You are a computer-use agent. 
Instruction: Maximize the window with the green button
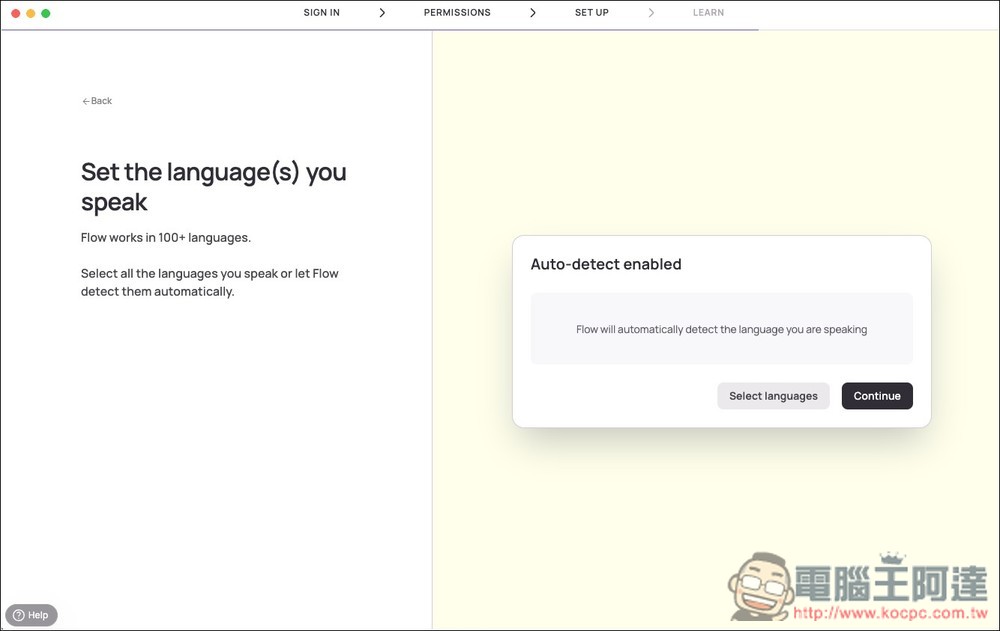pyautogui.click(x=46, y=13)
